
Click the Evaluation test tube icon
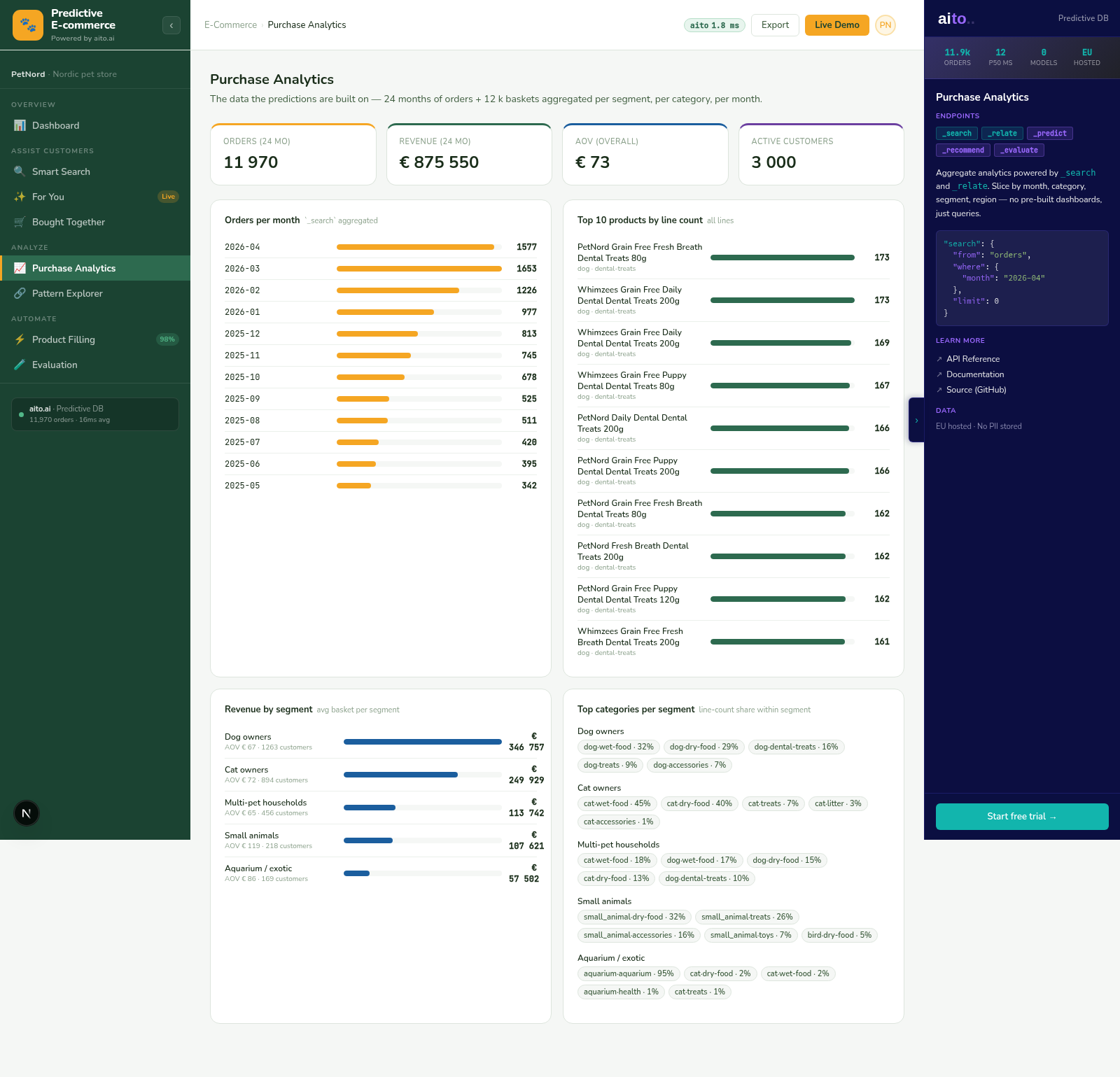(20, 365)
